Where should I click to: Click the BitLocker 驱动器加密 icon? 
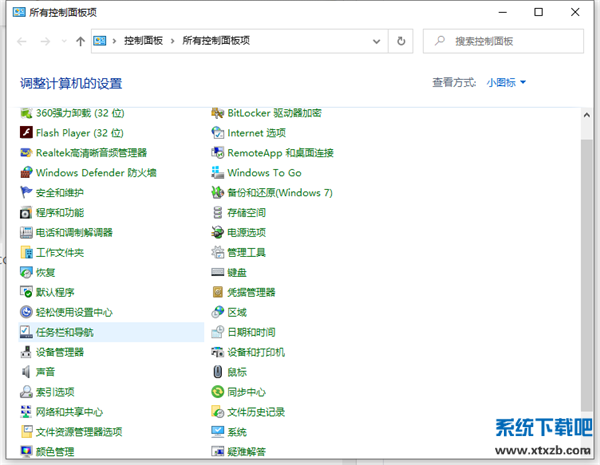tap(218, 112)
